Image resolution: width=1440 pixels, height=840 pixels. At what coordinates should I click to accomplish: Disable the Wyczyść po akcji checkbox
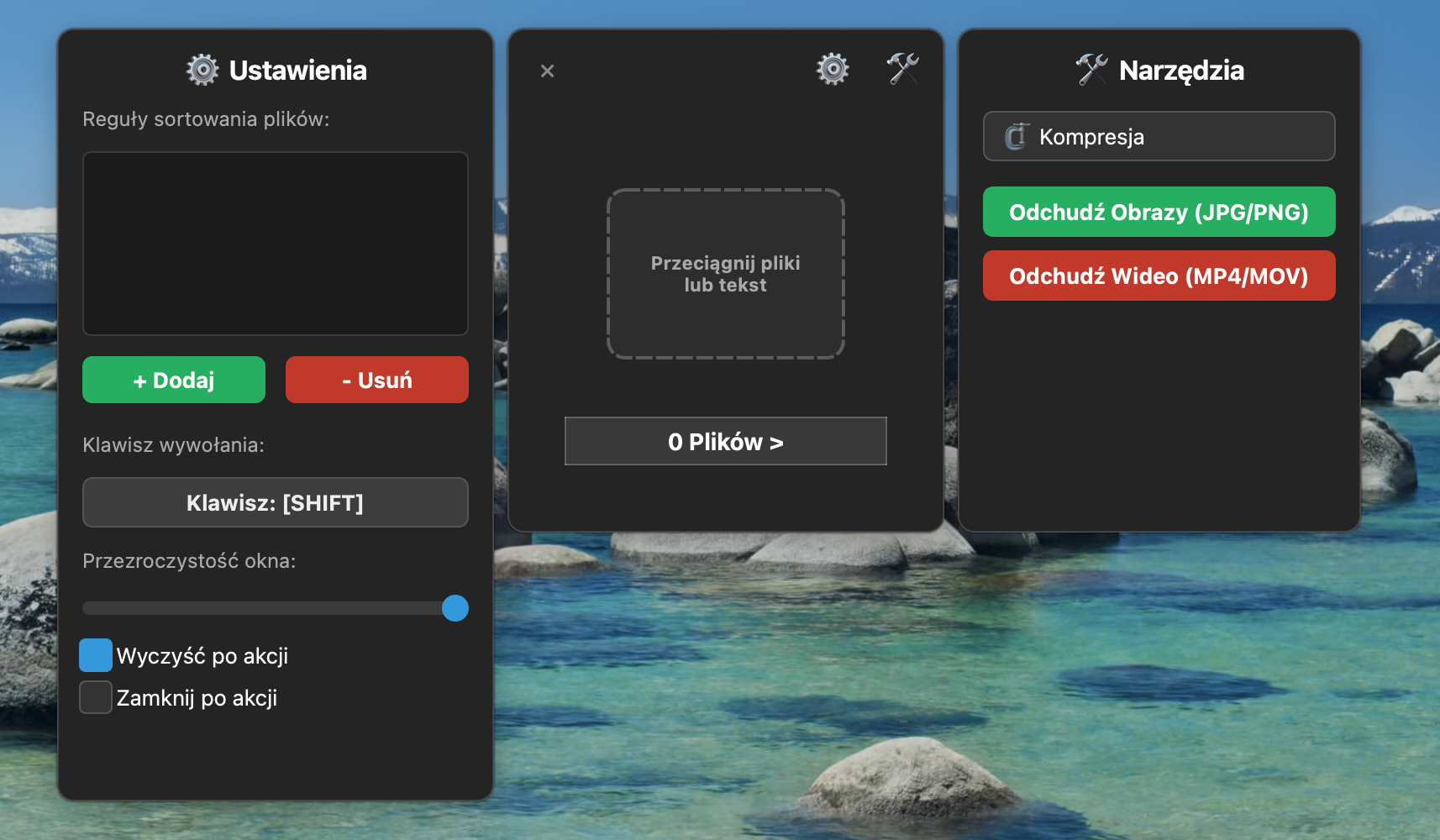[x=96, y=655]
